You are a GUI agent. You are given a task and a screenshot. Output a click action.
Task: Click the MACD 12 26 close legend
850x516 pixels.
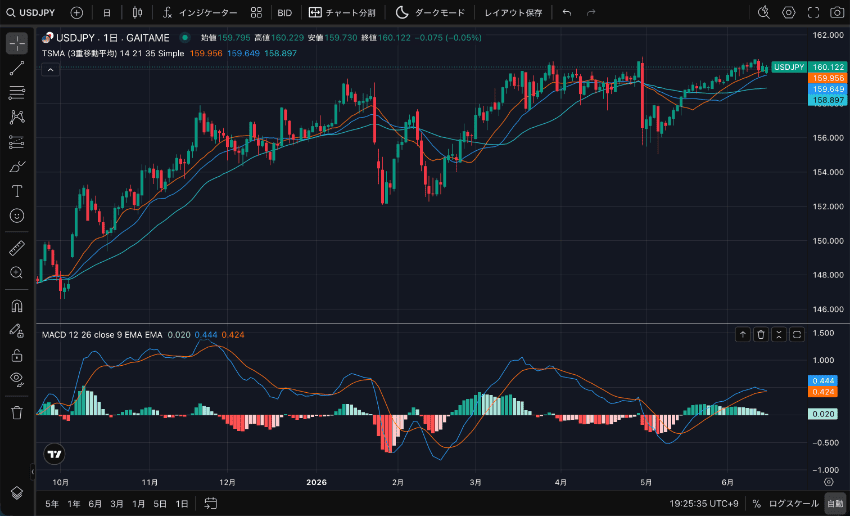[102, 335]
